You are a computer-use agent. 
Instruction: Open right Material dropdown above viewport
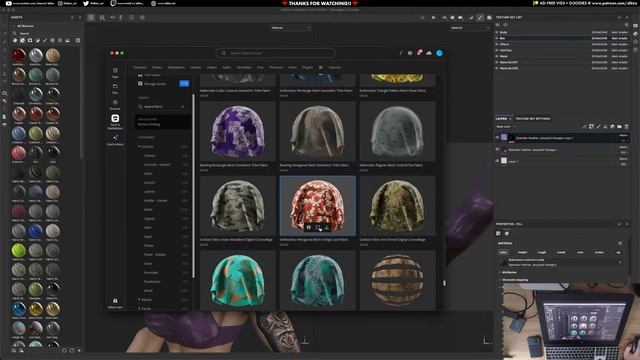470,28
